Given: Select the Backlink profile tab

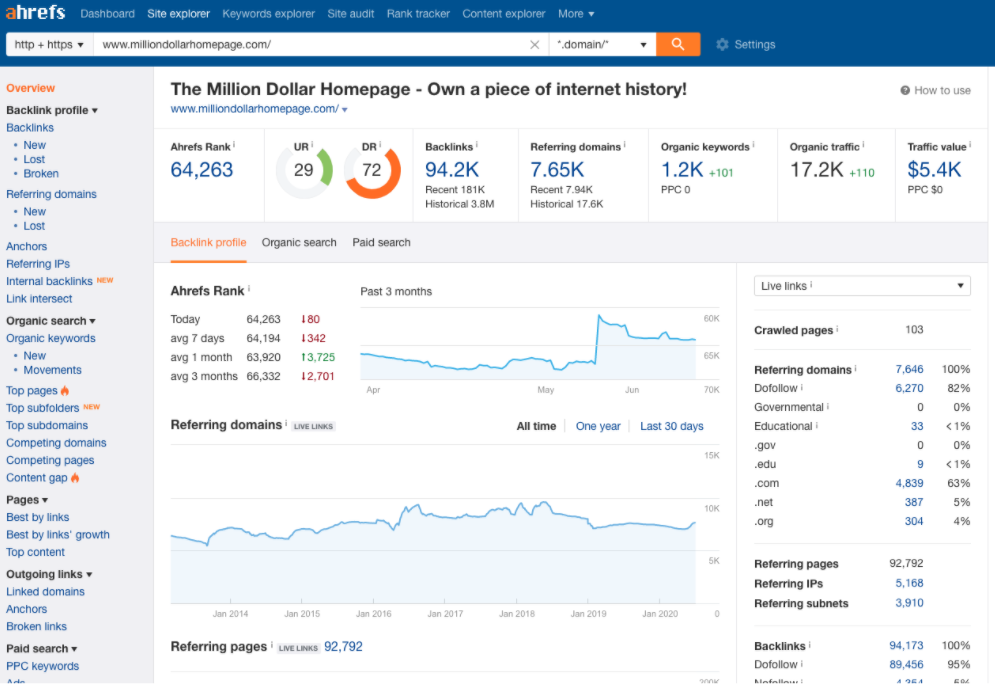Looking at the screenshot, I should (x=208, y=242).
